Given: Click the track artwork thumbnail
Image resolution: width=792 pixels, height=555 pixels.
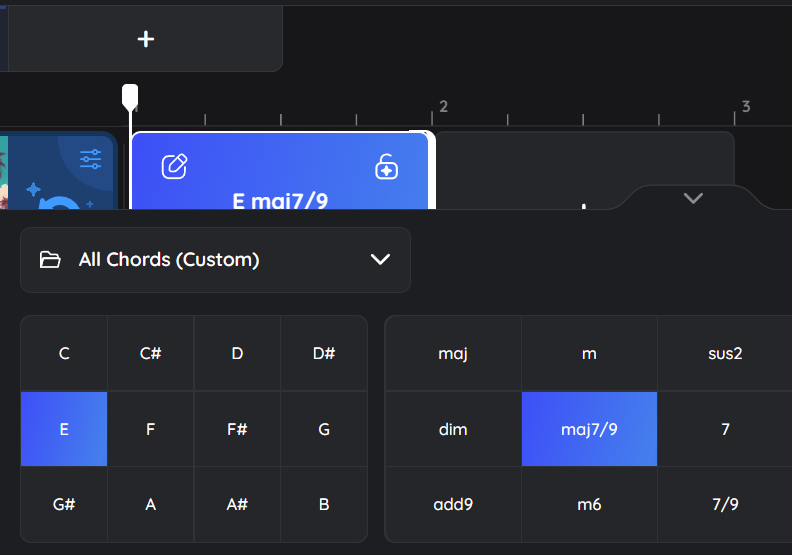Looking at the screenshot, I should coord(58,171).
